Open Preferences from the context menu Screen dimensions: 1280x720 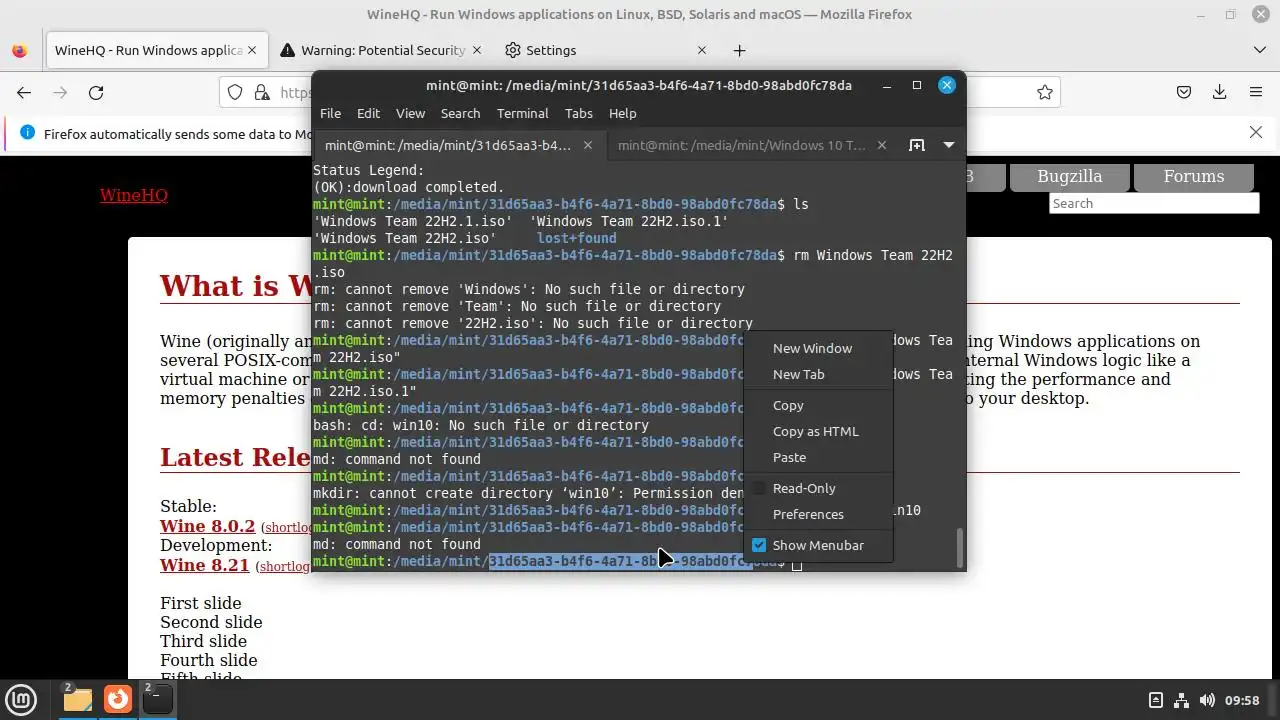click(x=818, y=514)
